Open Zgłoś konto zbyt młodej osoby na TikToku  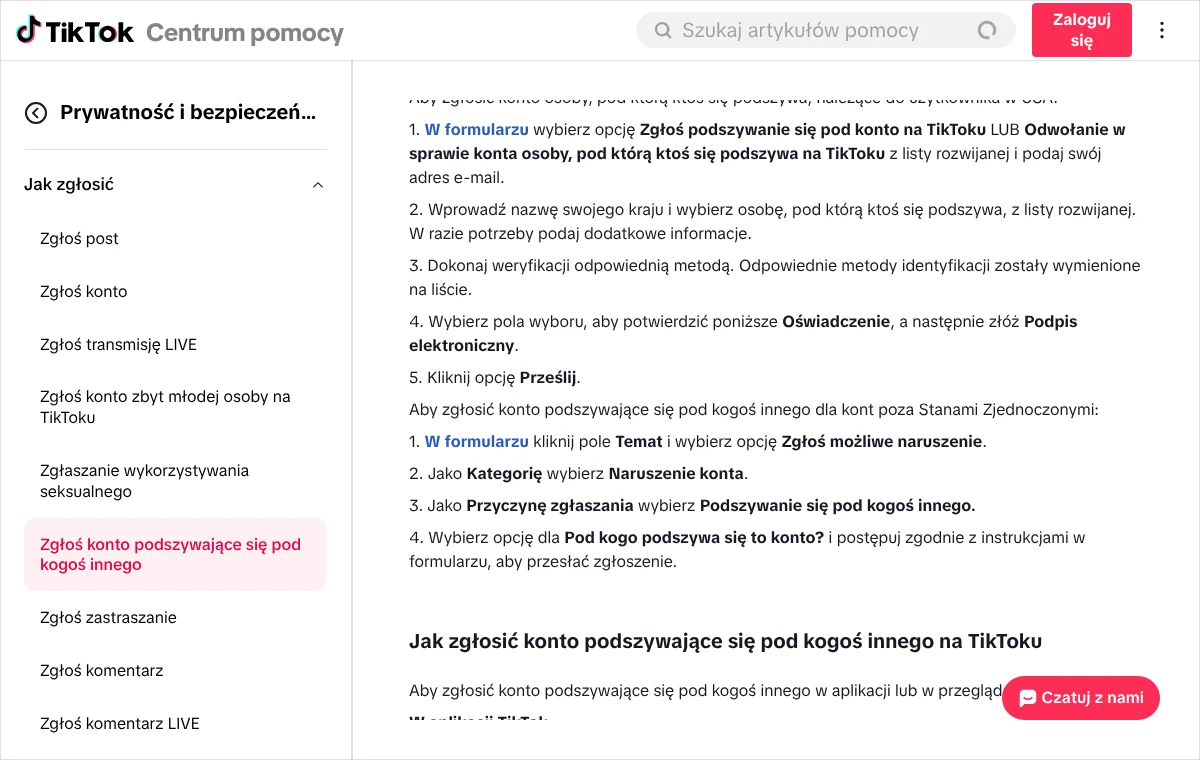tap(165, 407)
